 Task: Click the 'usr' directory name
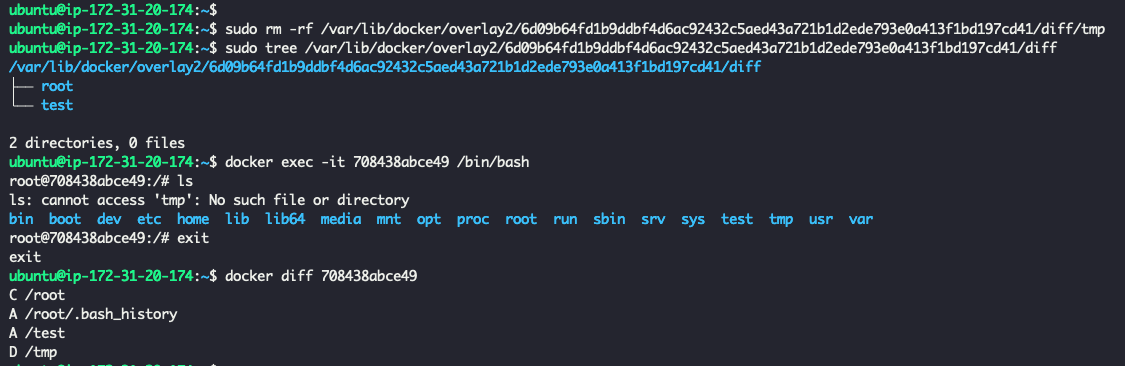[x=821, y=219]
